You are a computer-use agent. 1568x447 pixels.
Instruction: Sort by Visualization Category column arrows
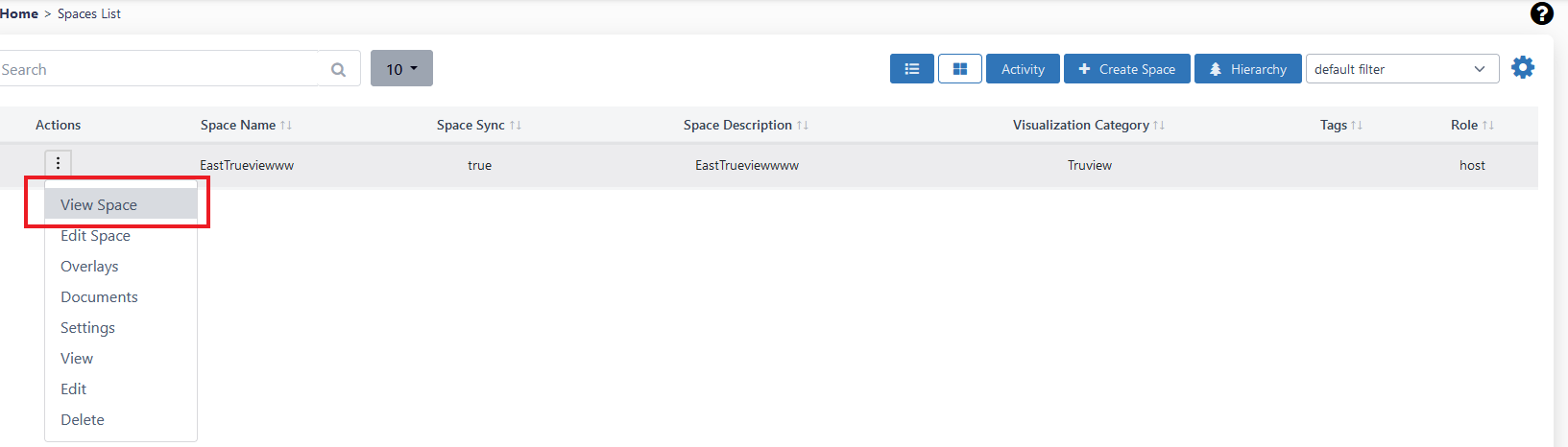coord(1159,126)
